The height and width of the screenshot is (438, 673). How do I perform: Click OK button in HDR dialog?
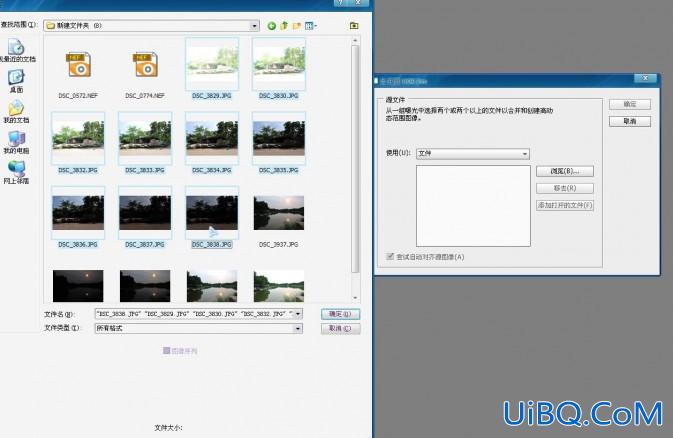pos(630,104)
